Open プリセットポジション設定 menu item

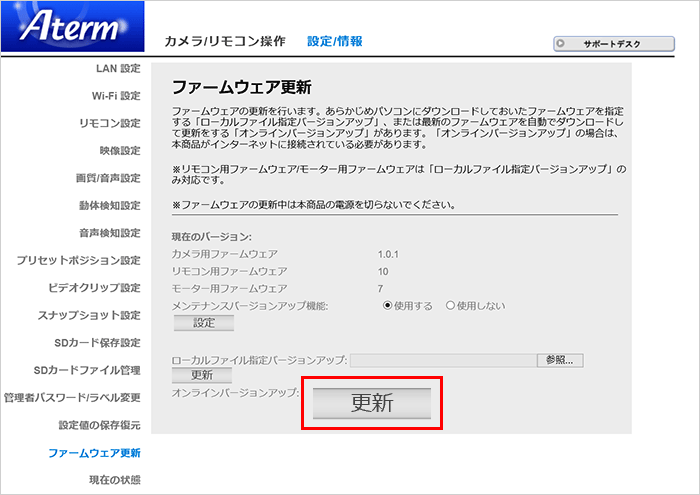click(78, 261)
